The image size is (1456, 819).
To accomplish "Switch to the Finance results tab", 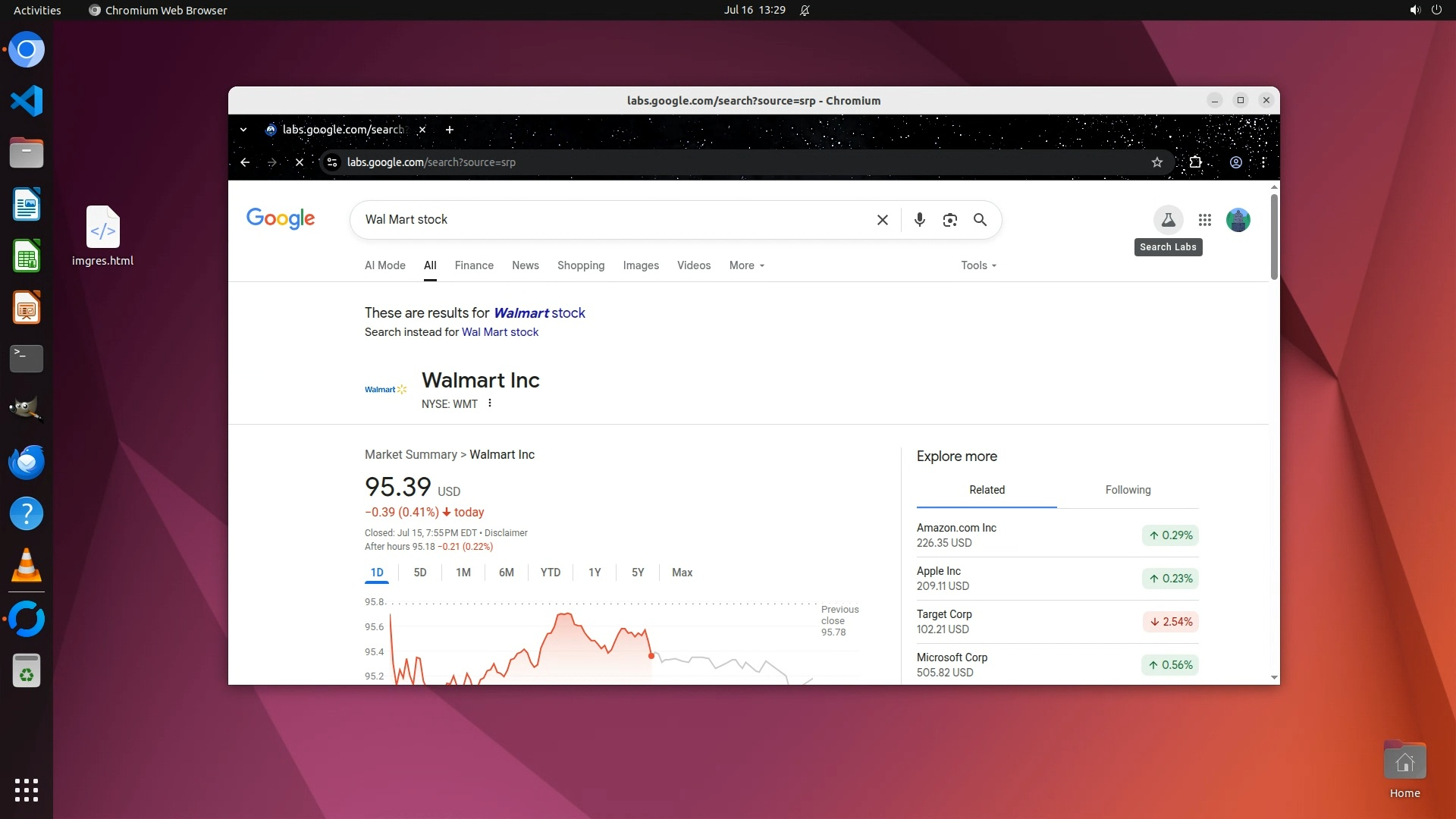I will coord(474,265).
